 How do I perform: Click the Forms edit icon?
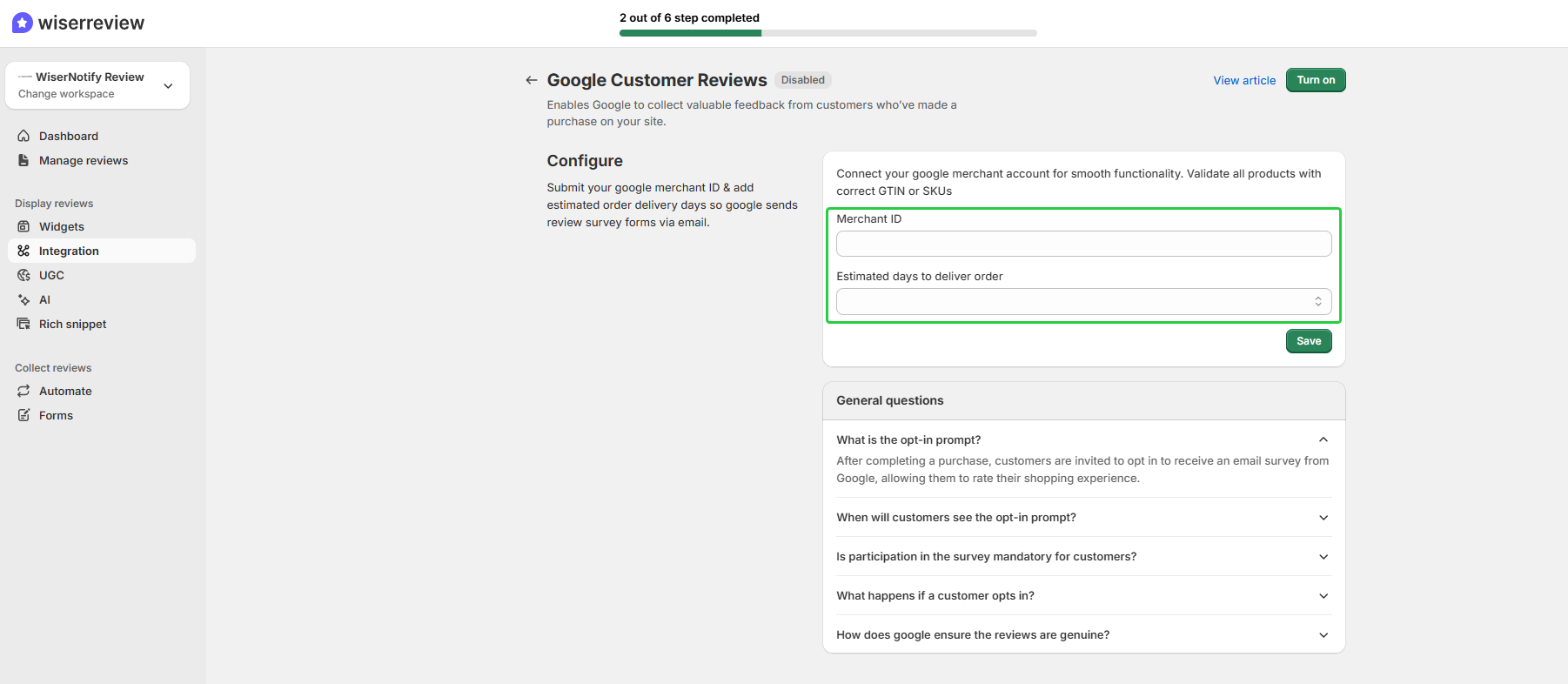click(23, 415)
